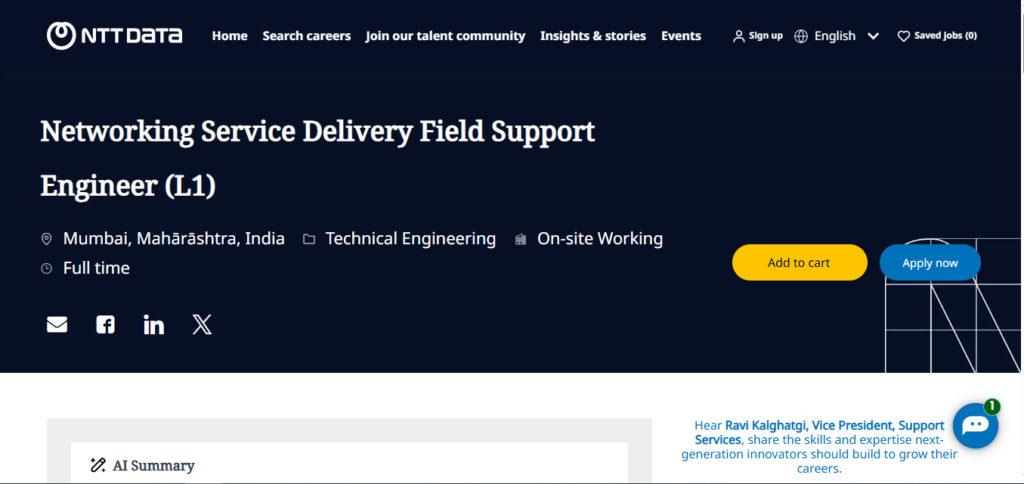
Task: Click the AI Summary wand icon
Action: (x=98, y=465)
